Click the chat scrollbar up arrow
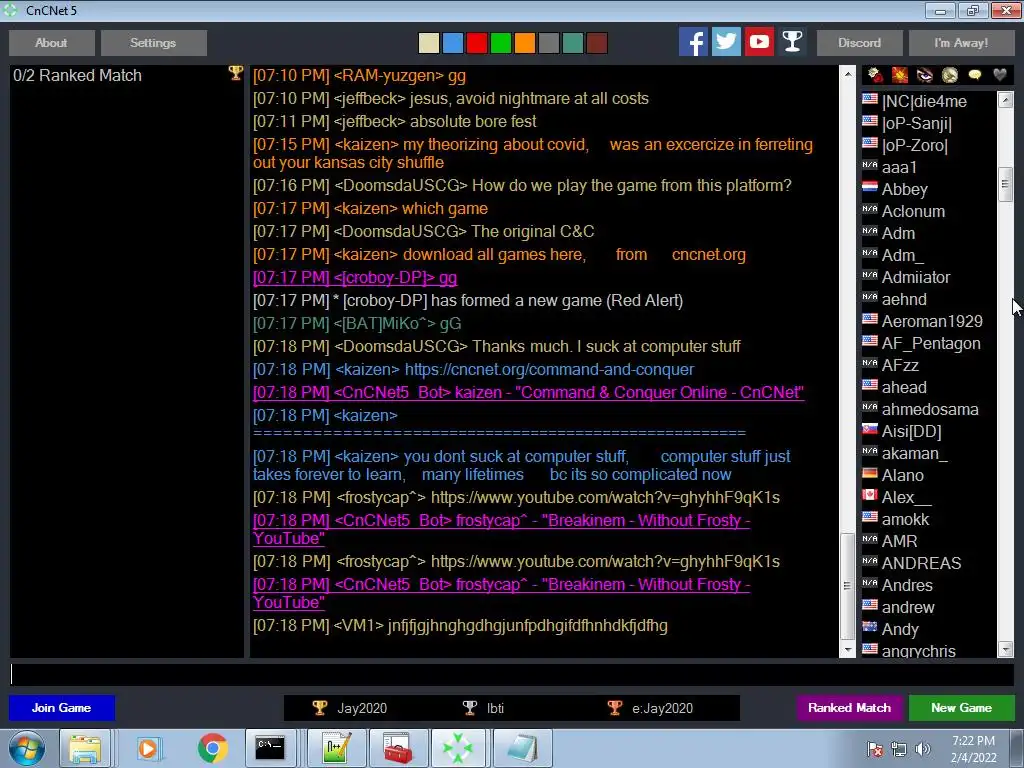The image size is (1024, 768). pos(848,74)
